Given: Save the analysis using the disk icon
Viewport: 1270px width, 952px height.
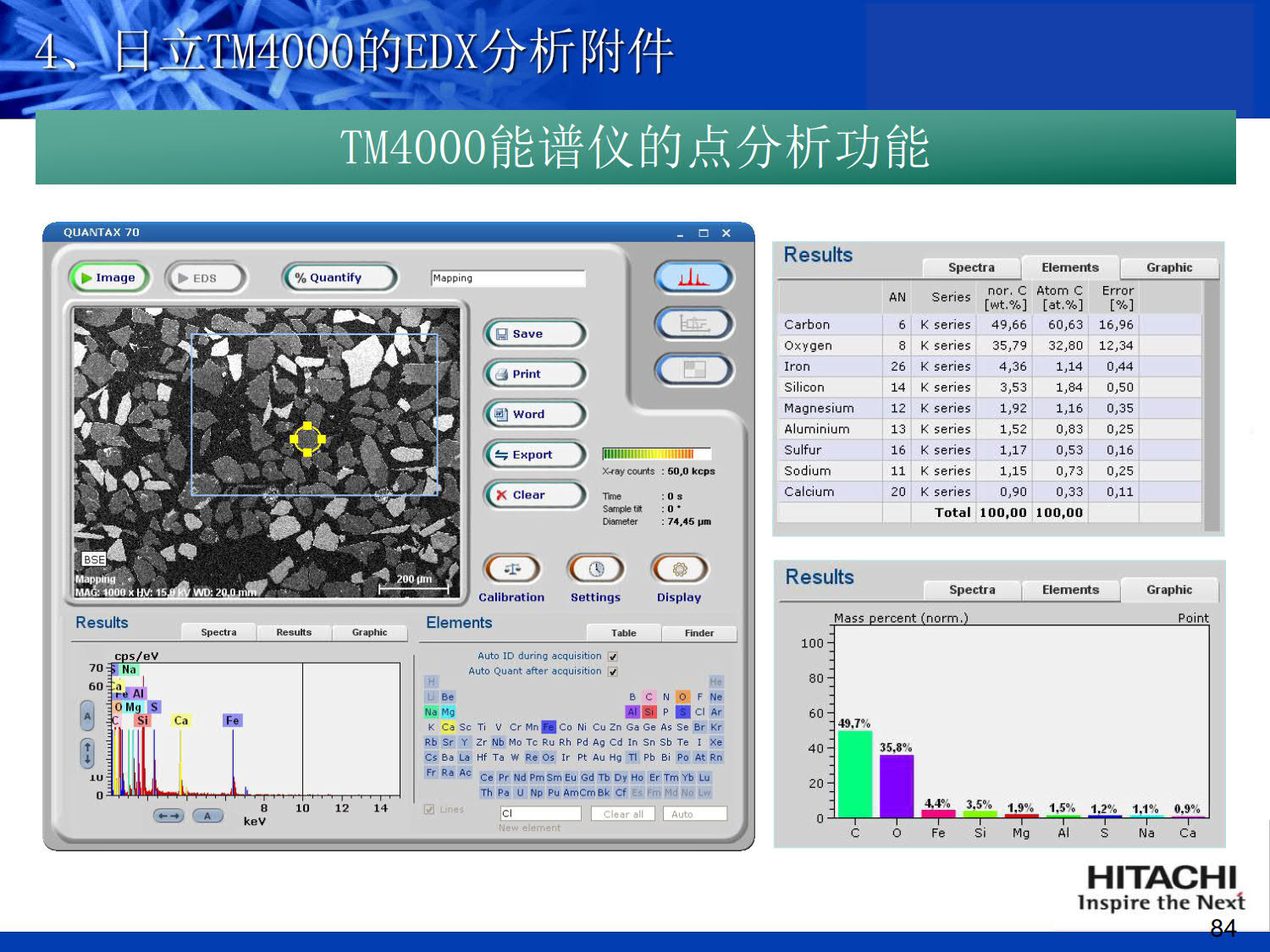Looking at the screenshot, I should point(534,333).
